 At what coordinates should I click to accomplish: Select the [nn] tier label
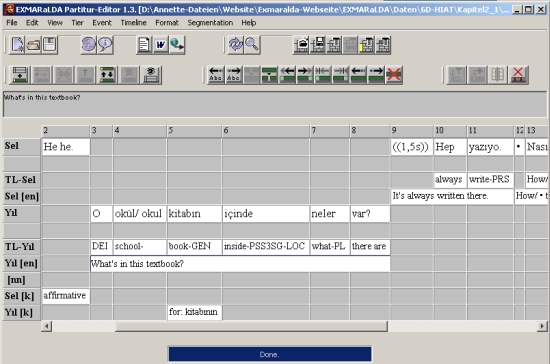point(21,280)
